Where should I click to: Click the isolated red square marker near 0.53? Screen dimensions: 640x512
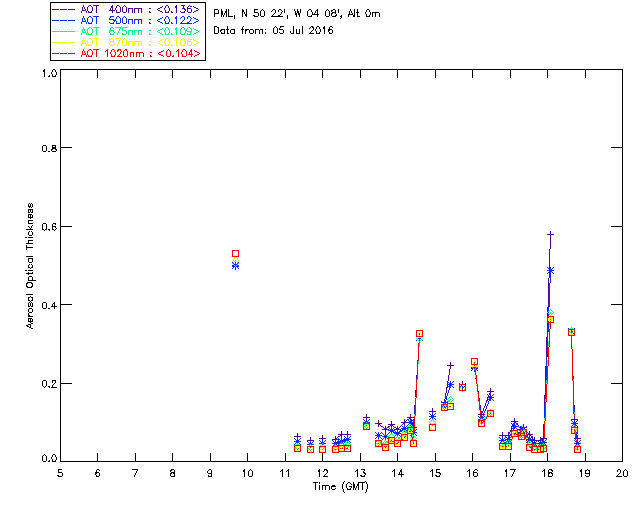236,254
